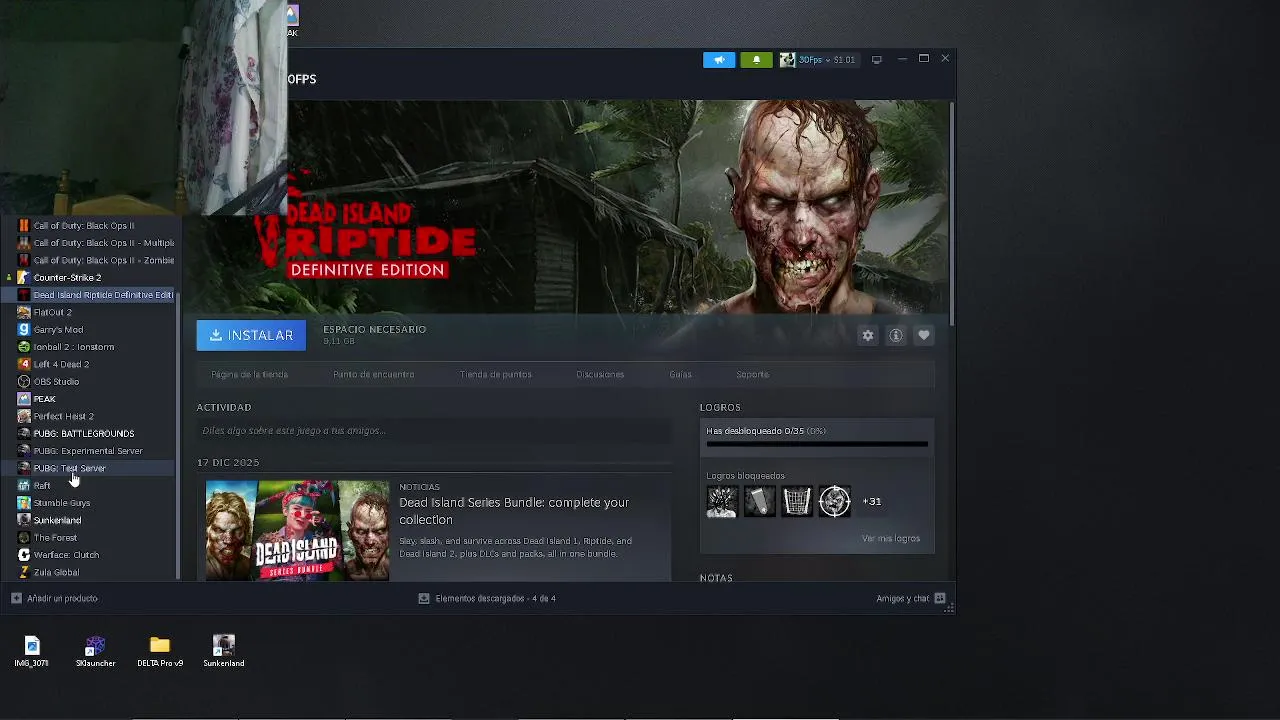The width and height of the screenshot is (1280, 720).
Task: Open the Dead Island Riptide settings gear
Action: [868, 336]
